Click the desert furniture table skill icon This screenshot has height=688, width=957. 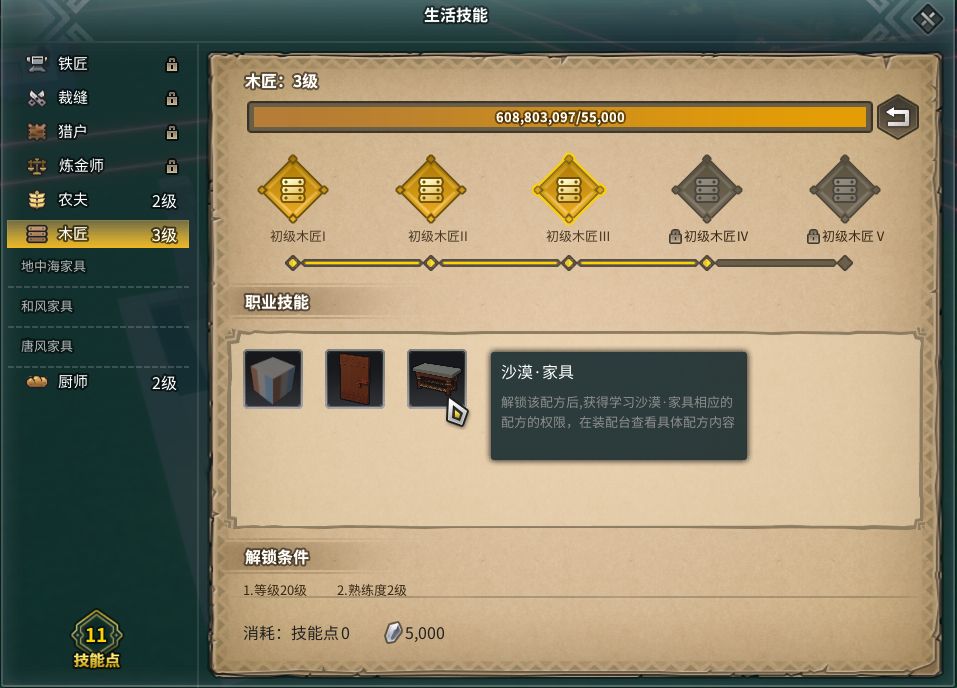coord(437,378)
